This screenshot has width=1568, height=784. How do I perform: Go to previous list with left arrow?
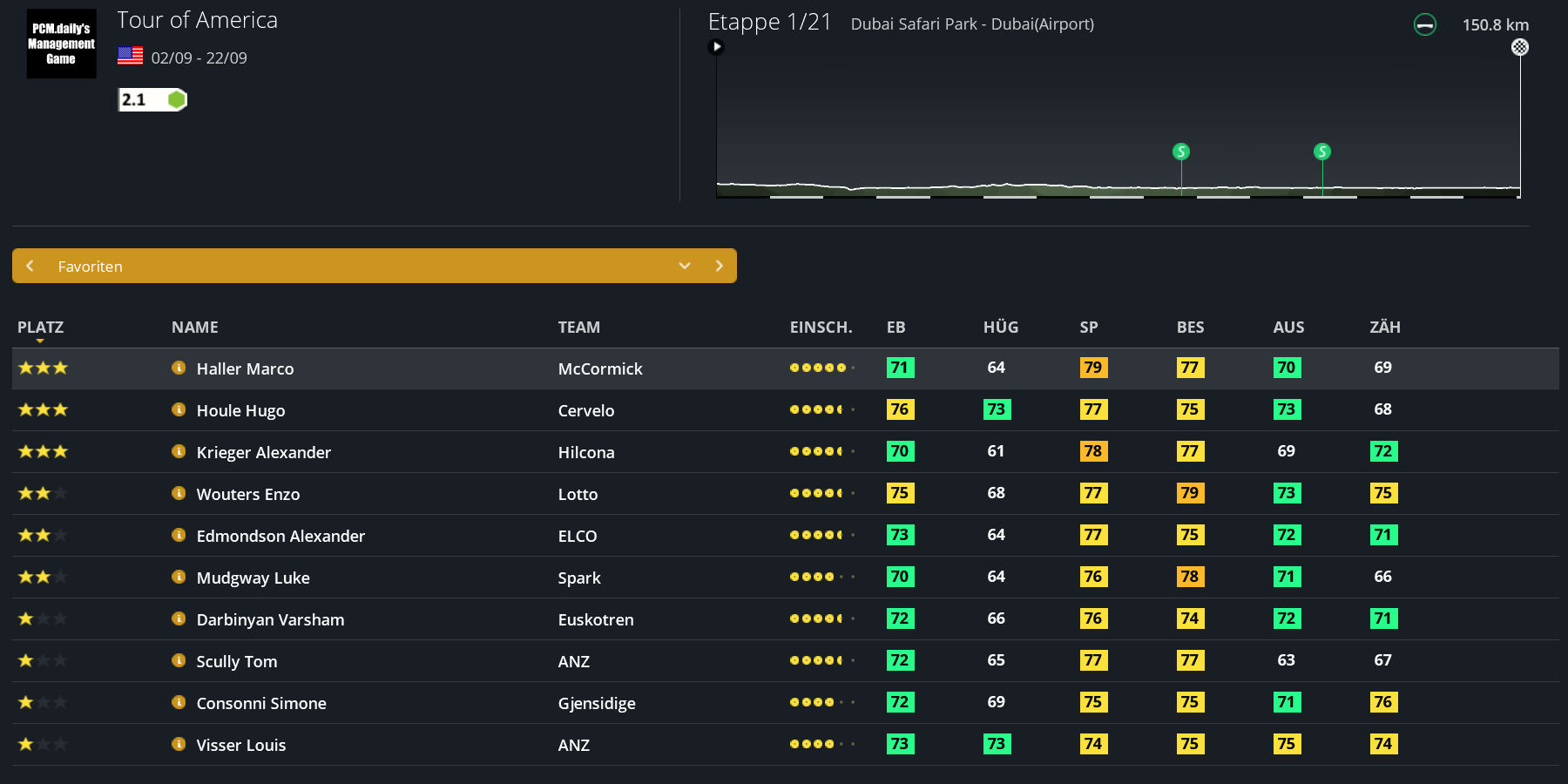point(30,266)
